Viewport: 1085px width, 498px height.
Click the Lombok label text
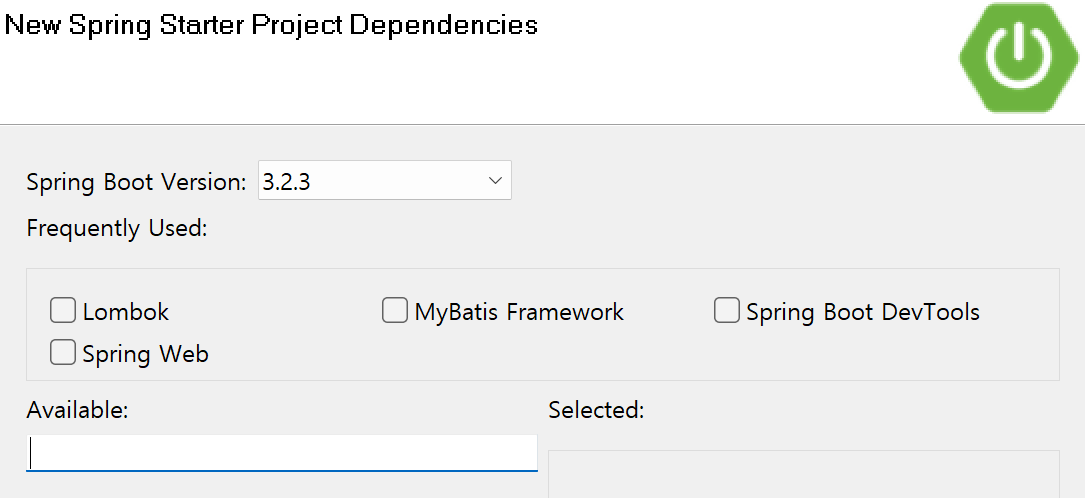pyautogui.click(x=126, y=312)
